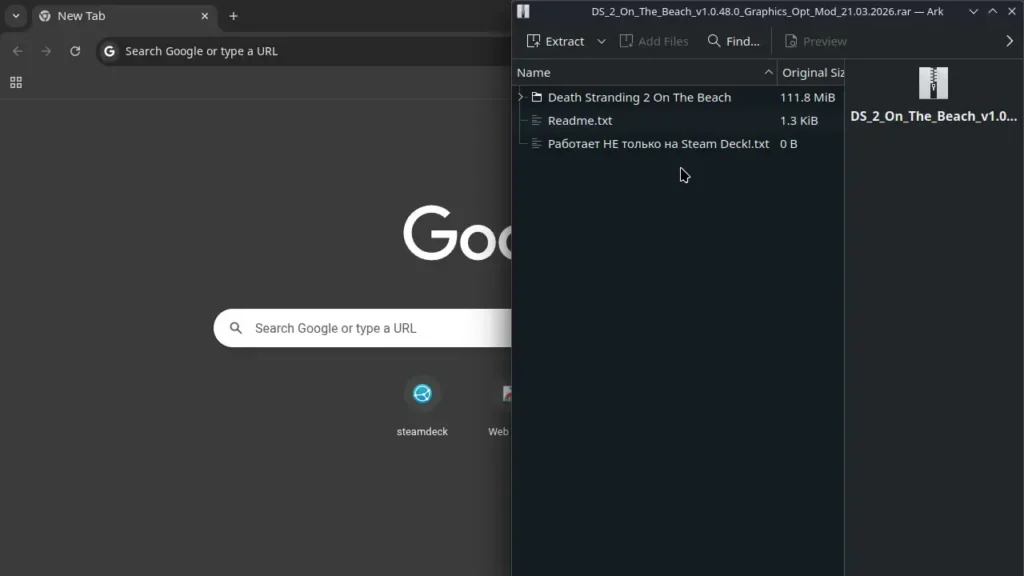Viewport: 1024px width, 576px height.
Task: Select Readme.txt in the archive listing
Action: coord(580,120)
